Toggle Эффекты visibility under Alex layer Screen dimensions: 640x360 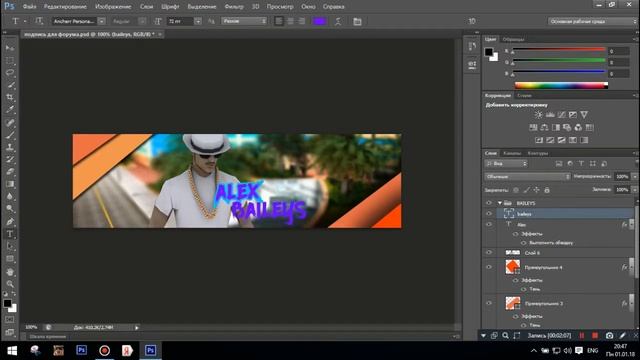click(516, 234)
